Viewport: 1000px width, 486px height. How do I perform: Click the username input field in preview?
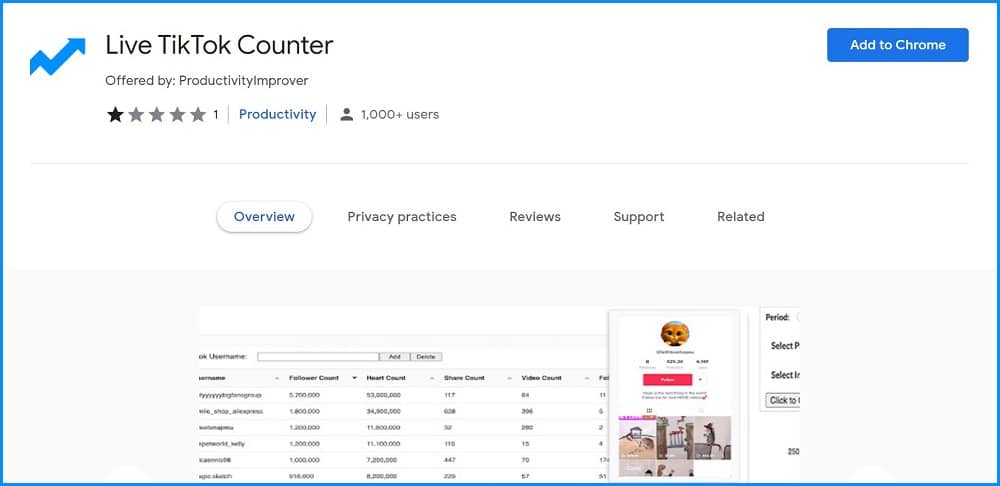click(x=318, y=357)
